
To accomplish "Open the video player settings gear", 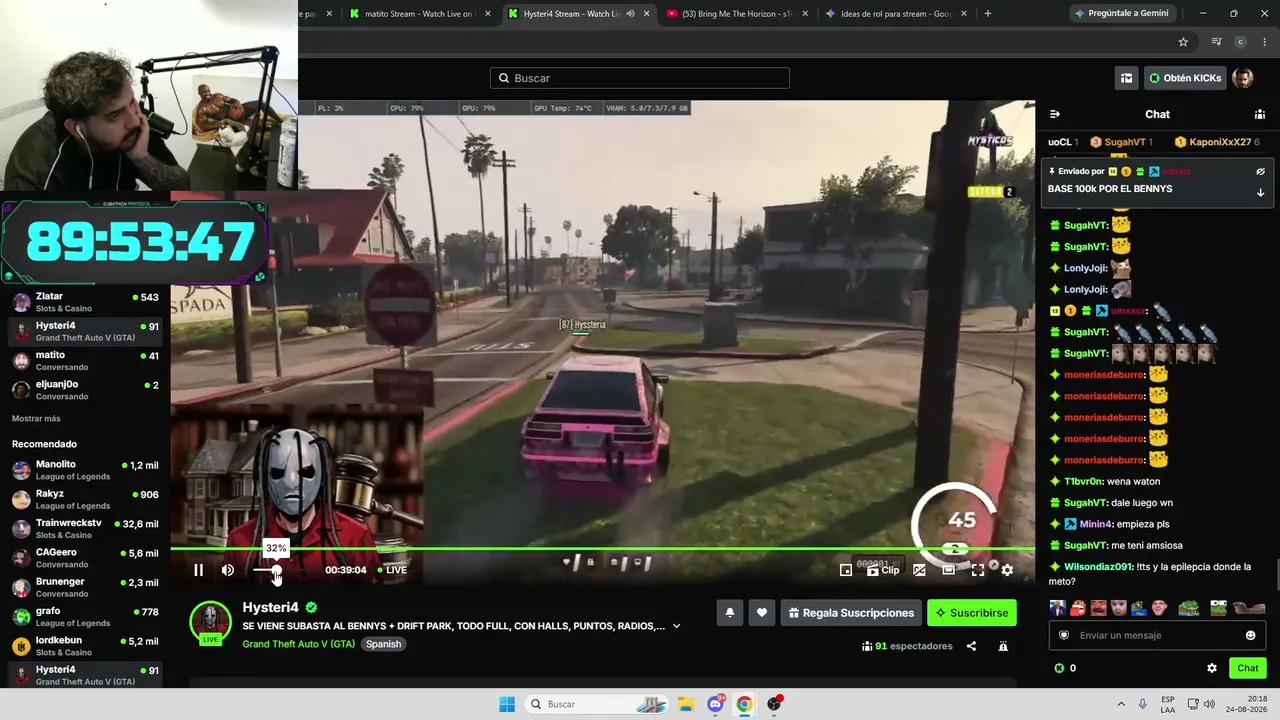I will coord(1007,570).
